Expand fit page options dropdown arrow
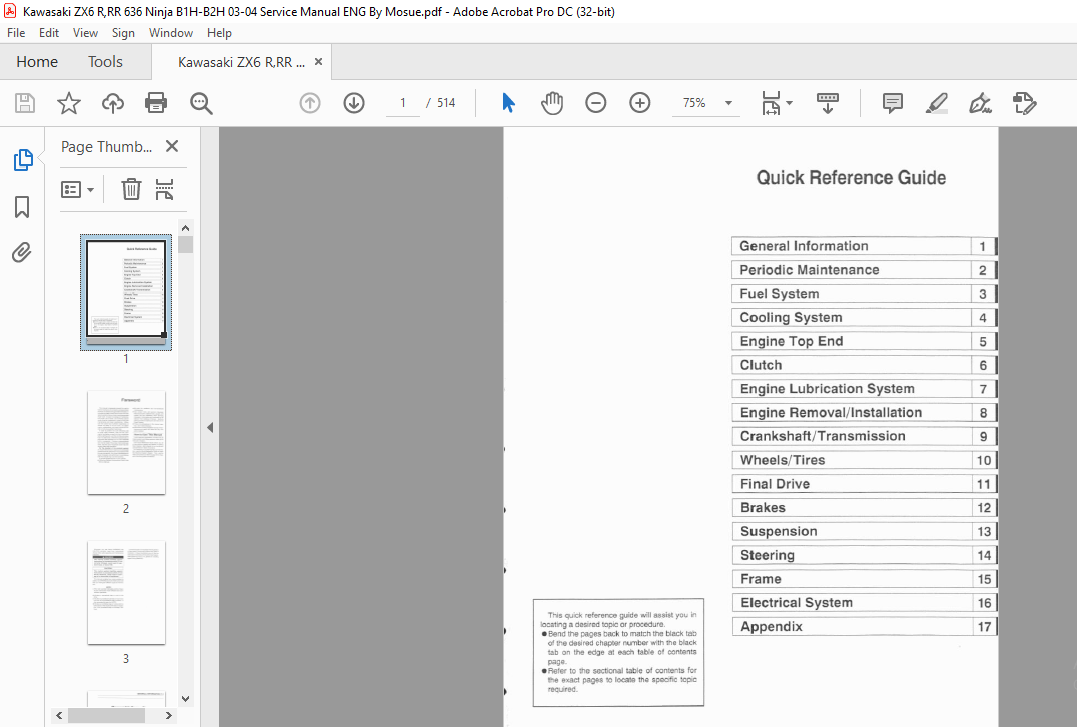Screen dimensions: 1077x727 coord(789,103)
